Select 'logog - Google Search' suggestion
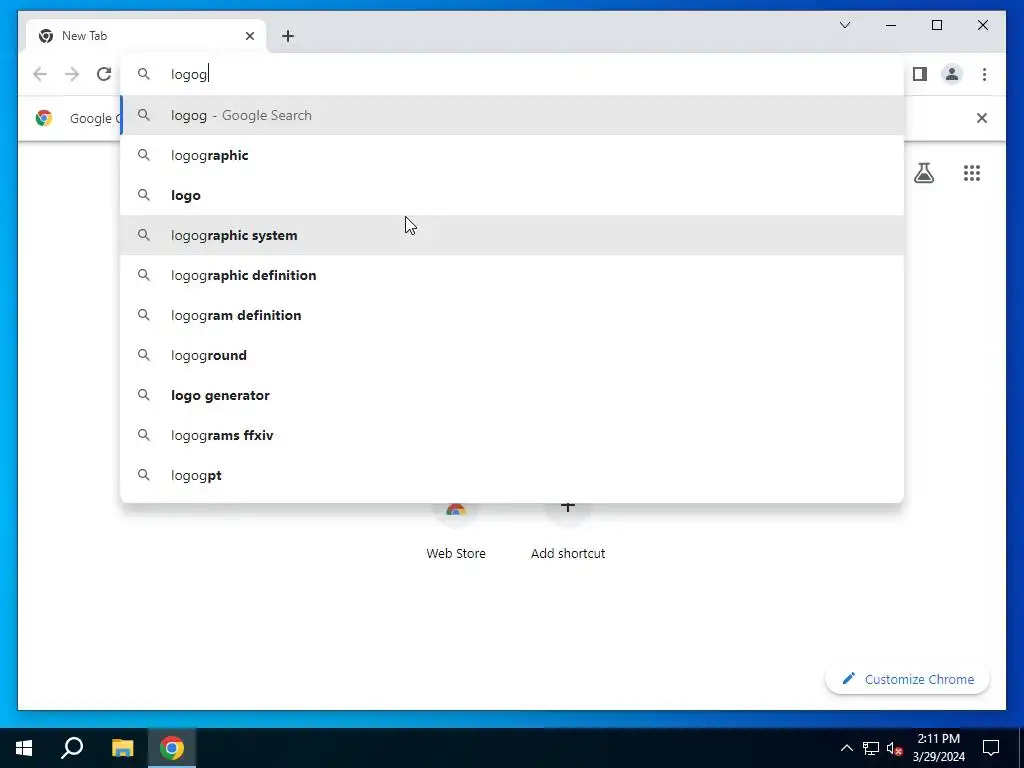The image size is (1024, 768). (512, 116)
